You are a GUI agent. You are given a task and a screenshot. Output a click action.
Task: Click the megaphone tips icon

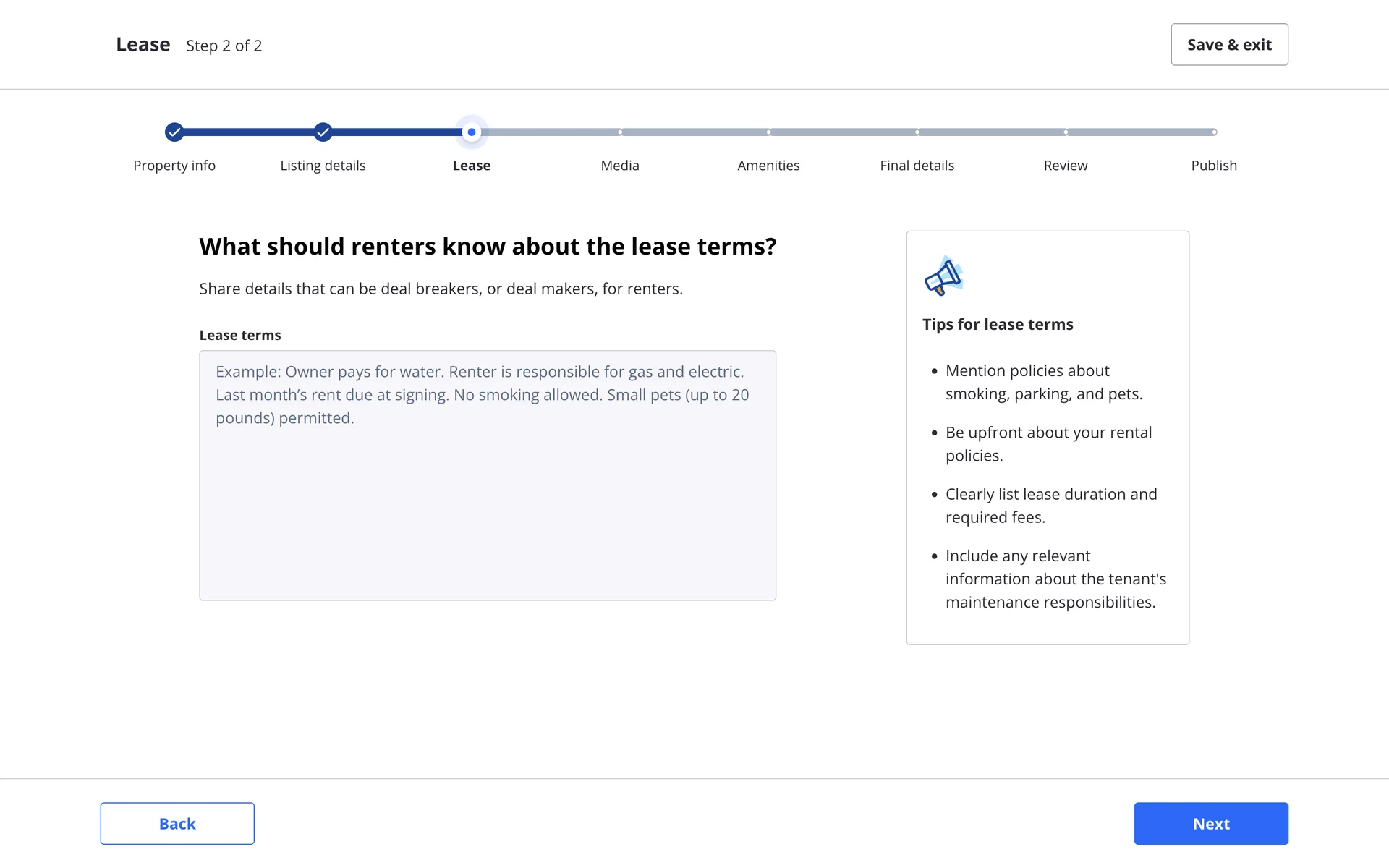[943, 276]
